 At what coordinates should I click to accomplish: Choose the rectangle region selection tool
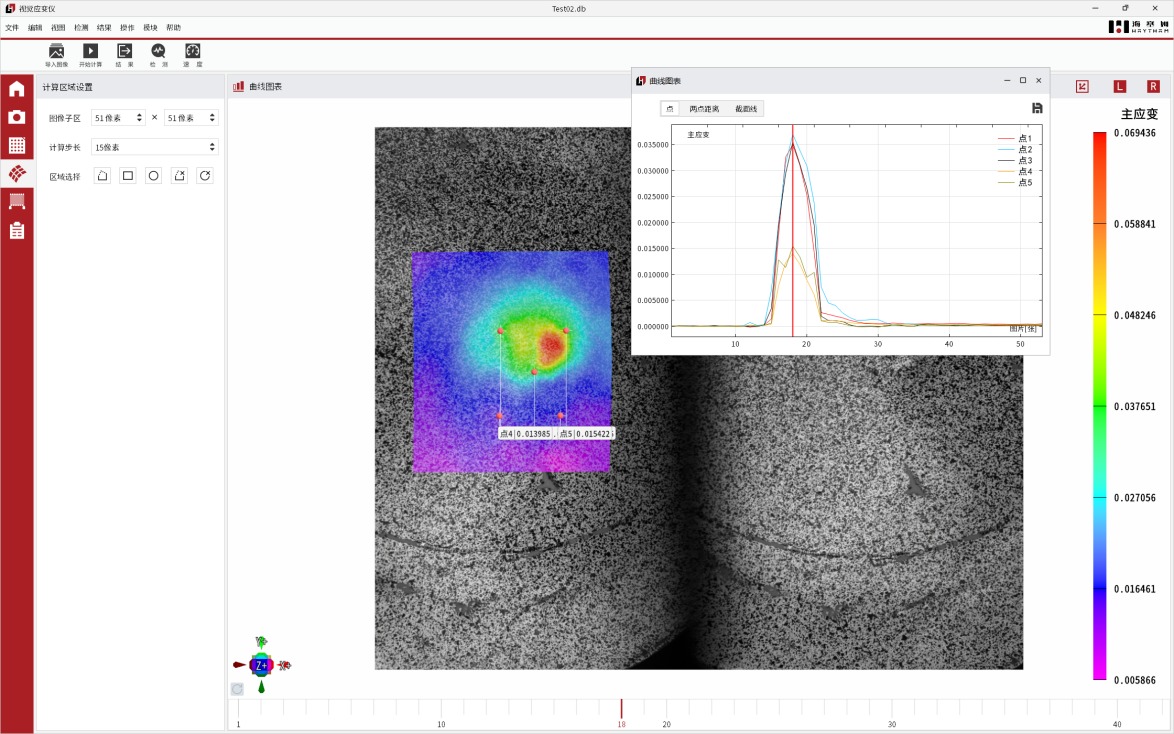tap(128, 176)
